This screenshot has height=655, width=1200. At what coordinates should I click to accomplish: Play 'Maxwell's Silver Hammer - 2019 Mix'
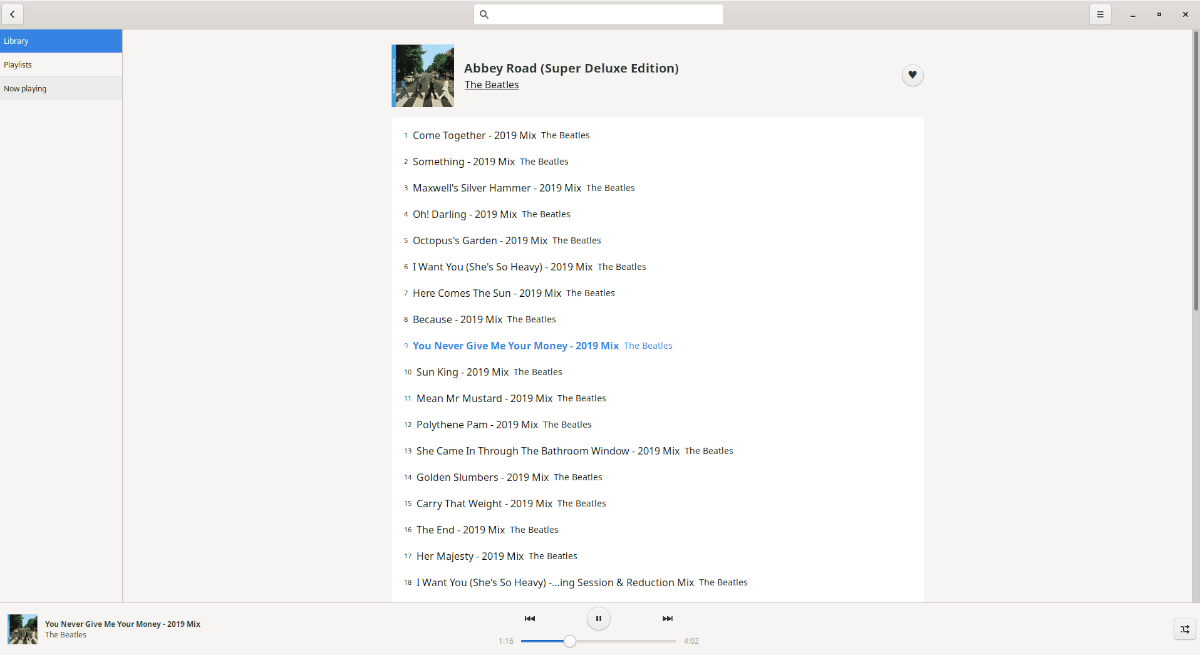click(657, 188)
